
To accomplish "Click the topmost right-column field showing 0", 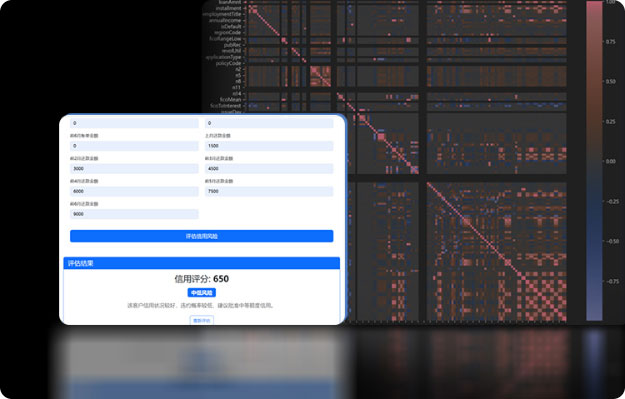I will pos(269,123).
